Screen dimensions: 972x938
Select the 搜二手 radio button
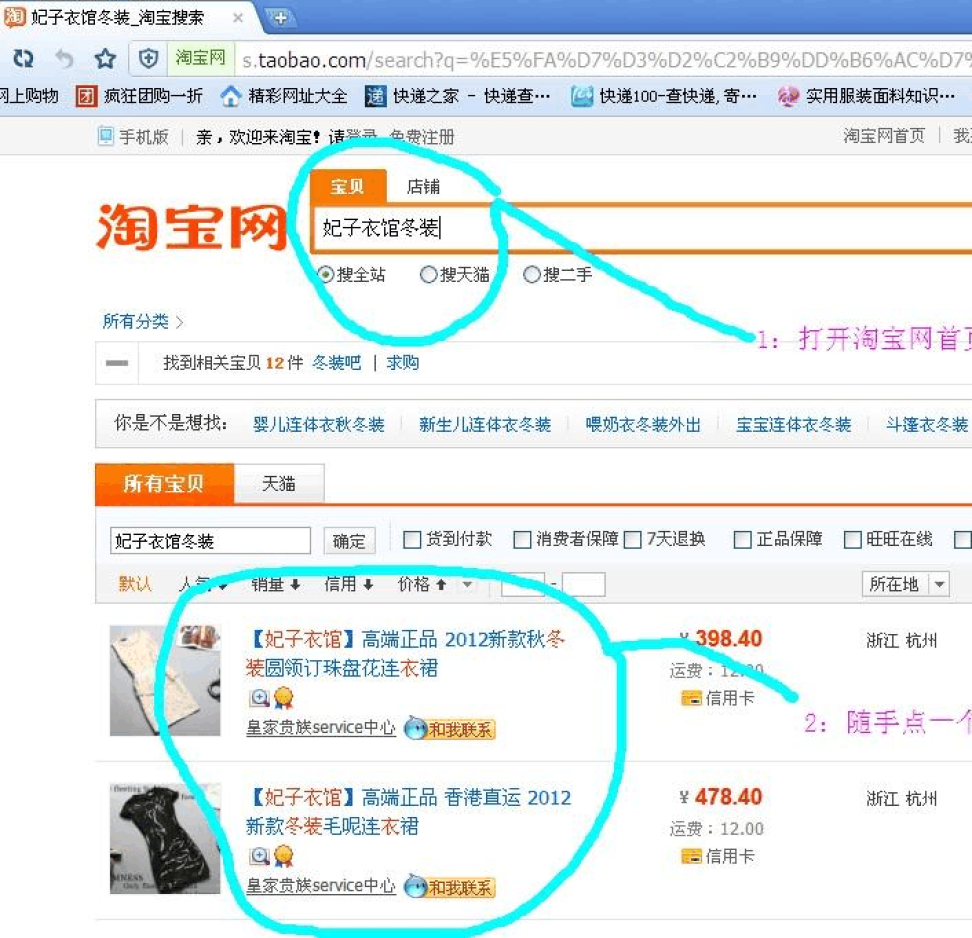[532, 274]
